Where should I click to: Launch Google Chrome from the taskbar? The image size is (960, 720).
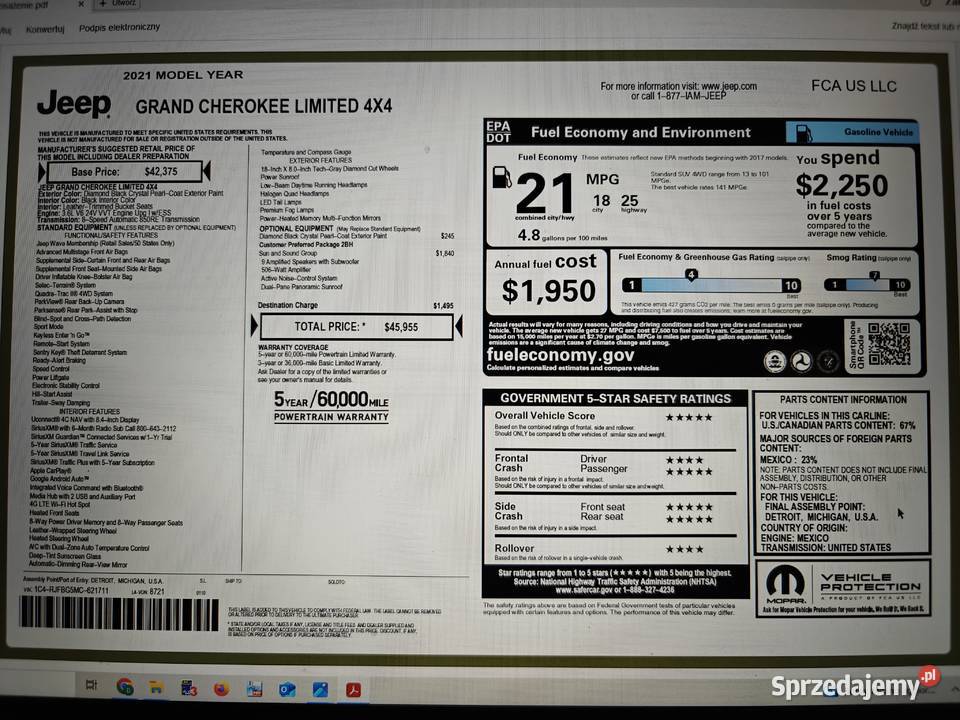point(125,687)
